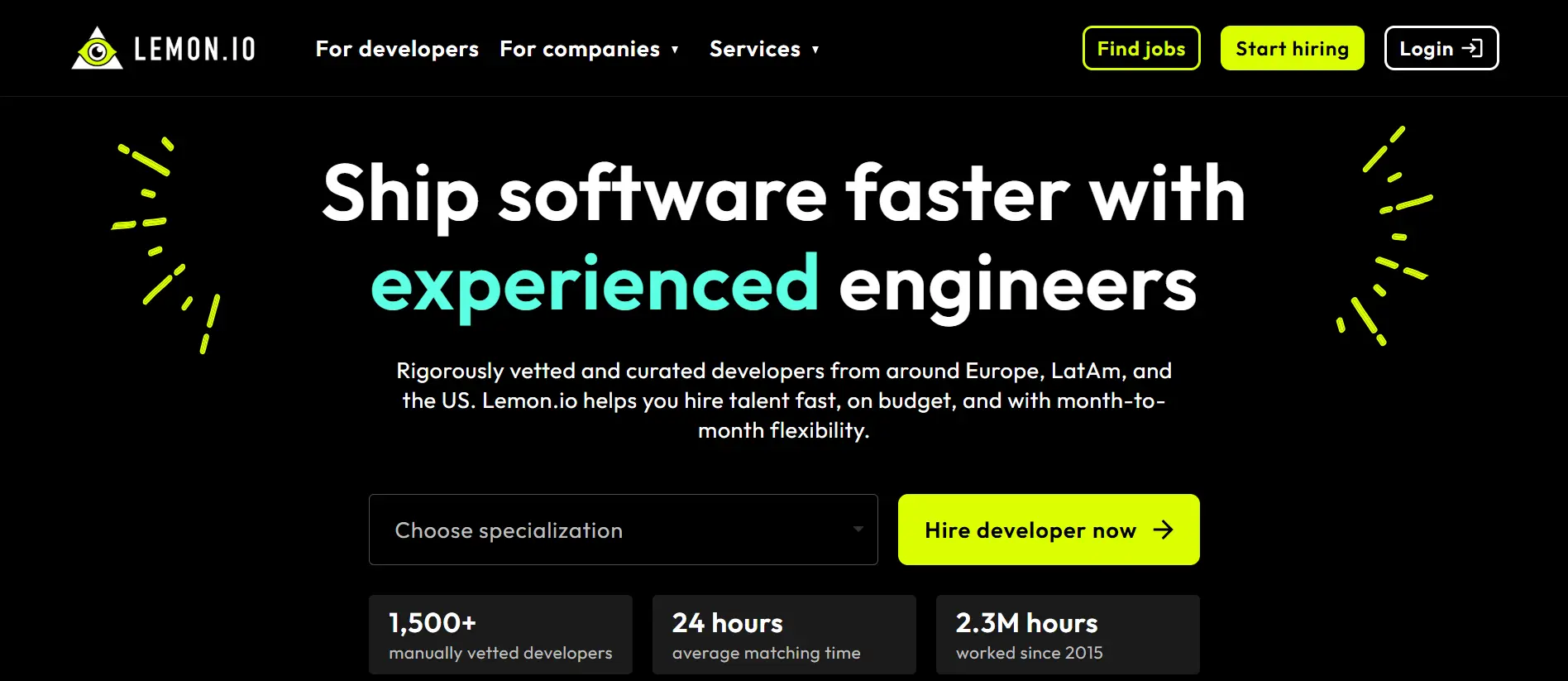Click the left yellow sparkle decoration
Screen dimensions: 1568x681
pyautogui.click(x=166, y=245)
